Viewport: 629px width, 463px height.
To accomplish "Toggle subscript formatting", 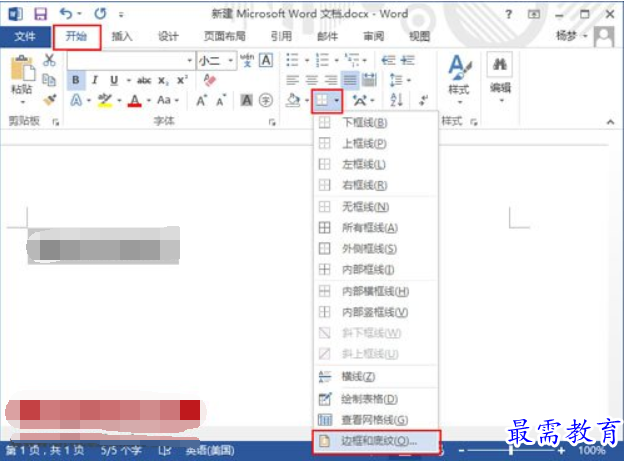I will 163,80.
